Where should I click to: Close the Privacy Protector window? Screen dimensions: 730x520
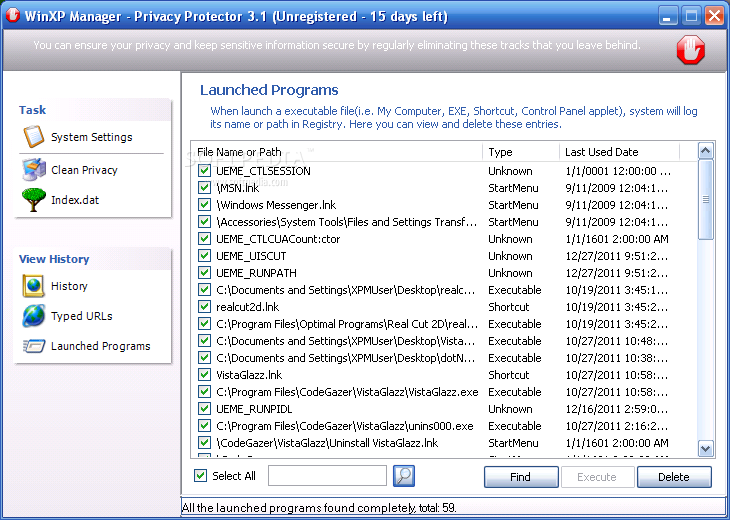tap(714, 16)
